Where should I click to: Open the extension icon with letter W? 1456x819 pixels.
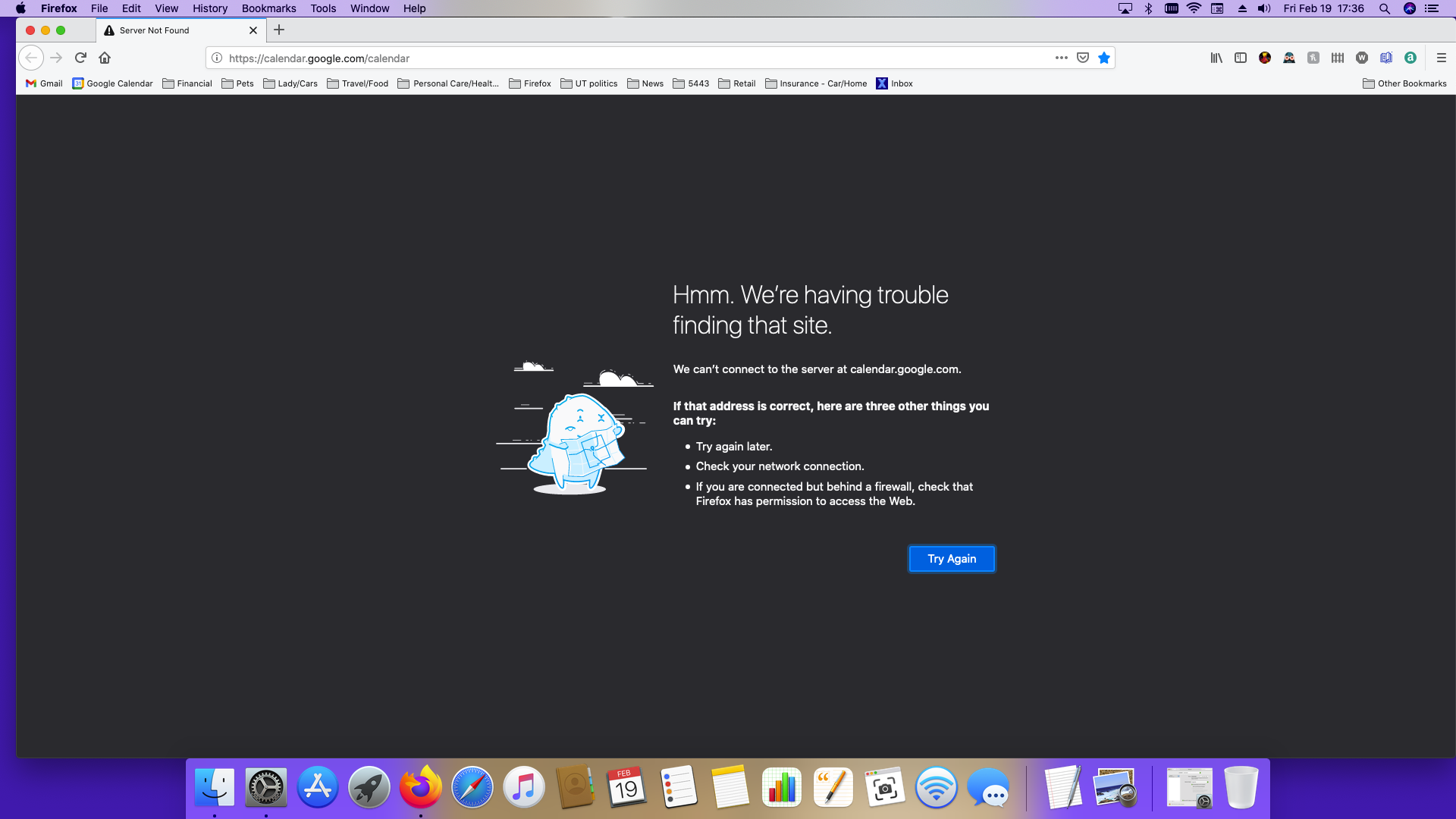(1362, 58)
